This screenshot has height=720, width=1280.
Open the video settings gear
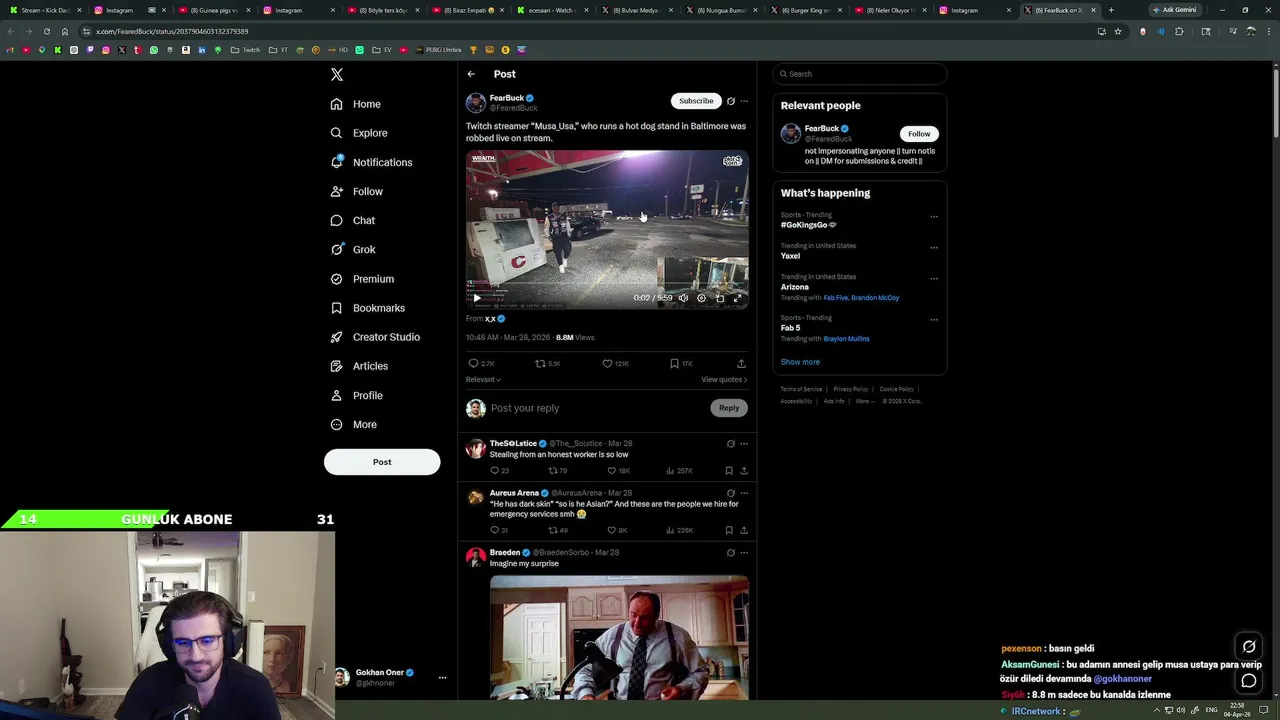pyautogui.click(x=702, y=298)
